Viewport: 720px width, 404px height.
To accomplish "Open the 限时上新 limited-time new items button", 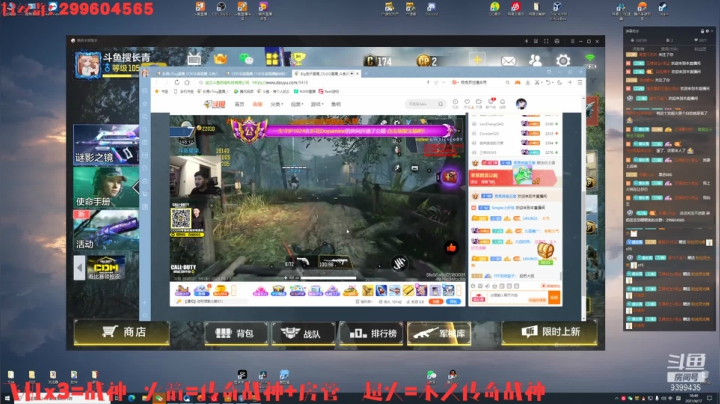I will [549, 332].
